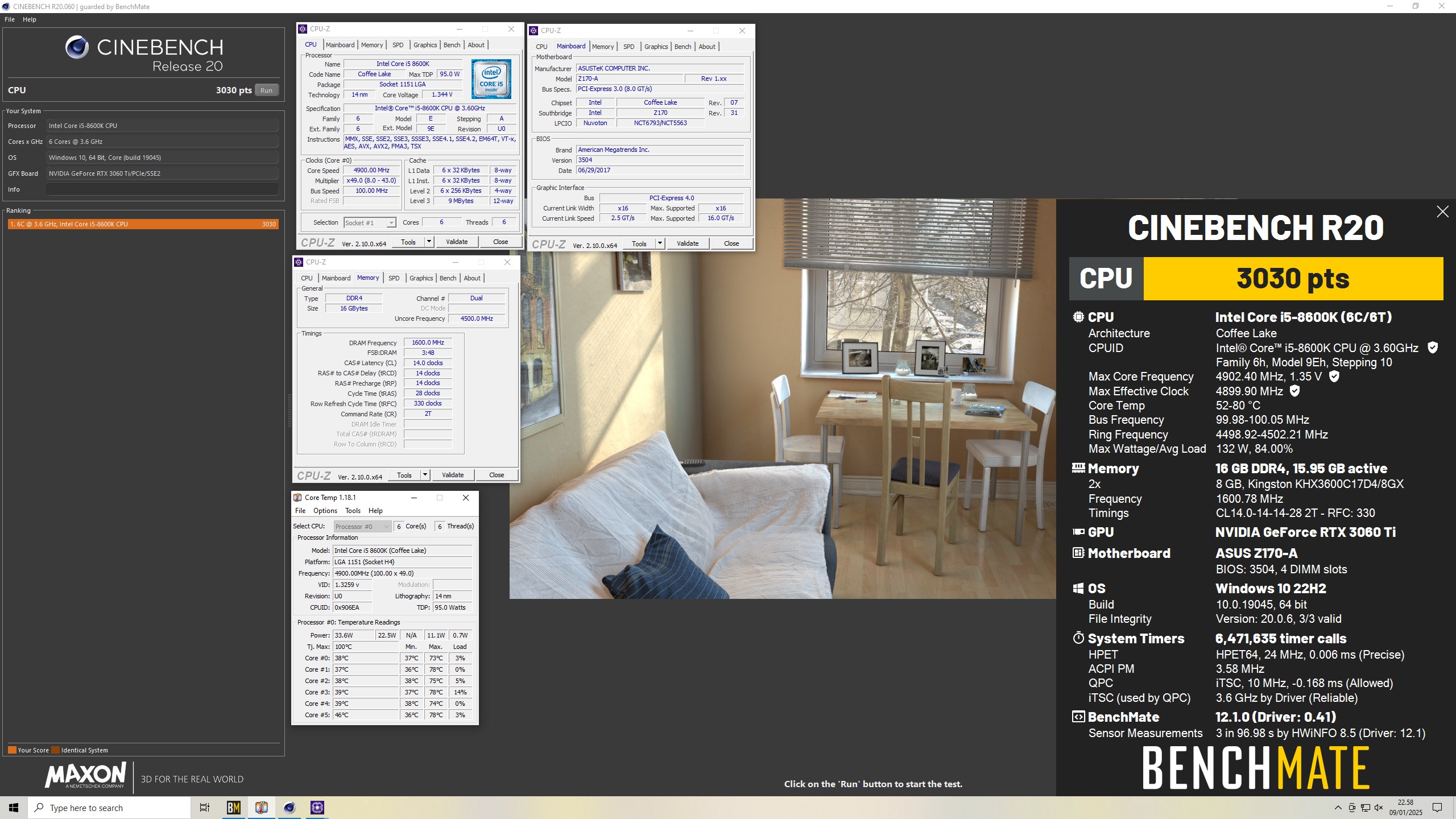Open Task View on taskbar
Screen dimensions: 1456x819
[205, 808]
